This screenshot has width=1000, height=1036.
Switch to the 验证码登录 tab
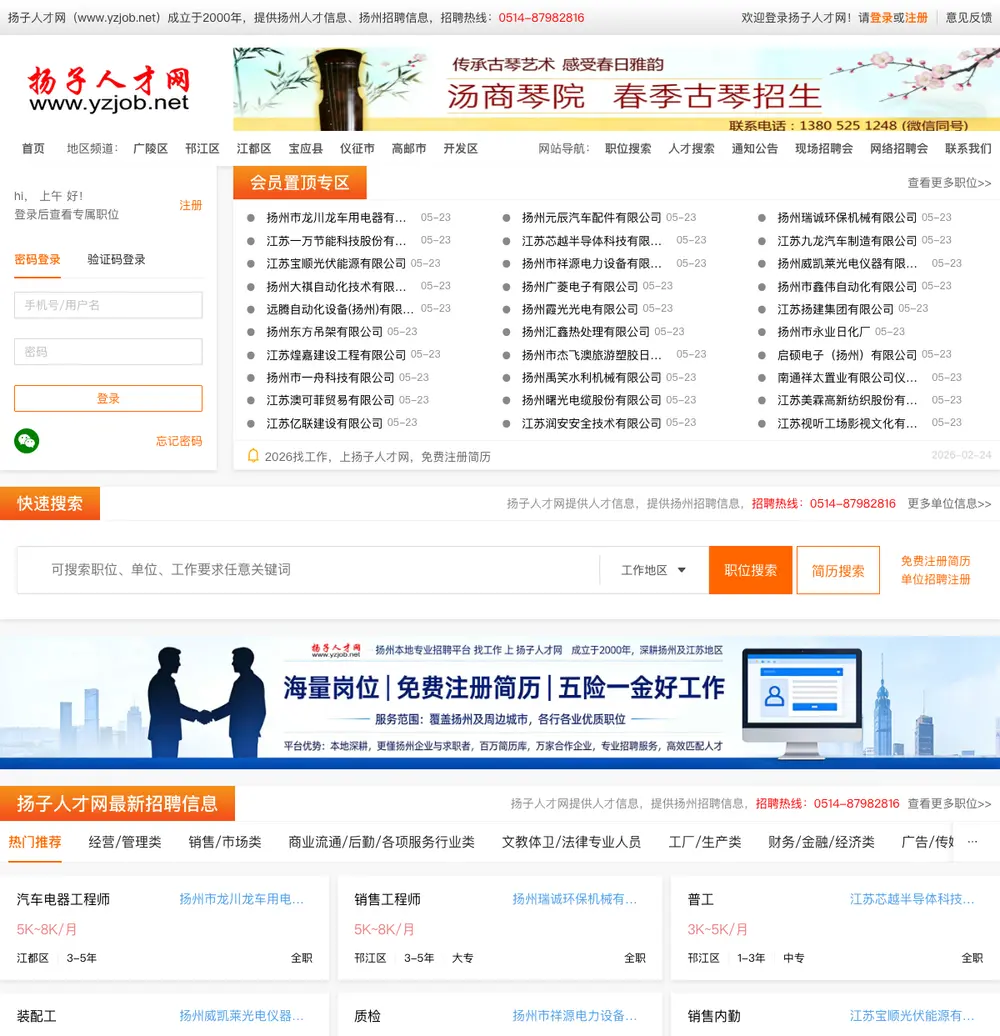tap(116, 260)
